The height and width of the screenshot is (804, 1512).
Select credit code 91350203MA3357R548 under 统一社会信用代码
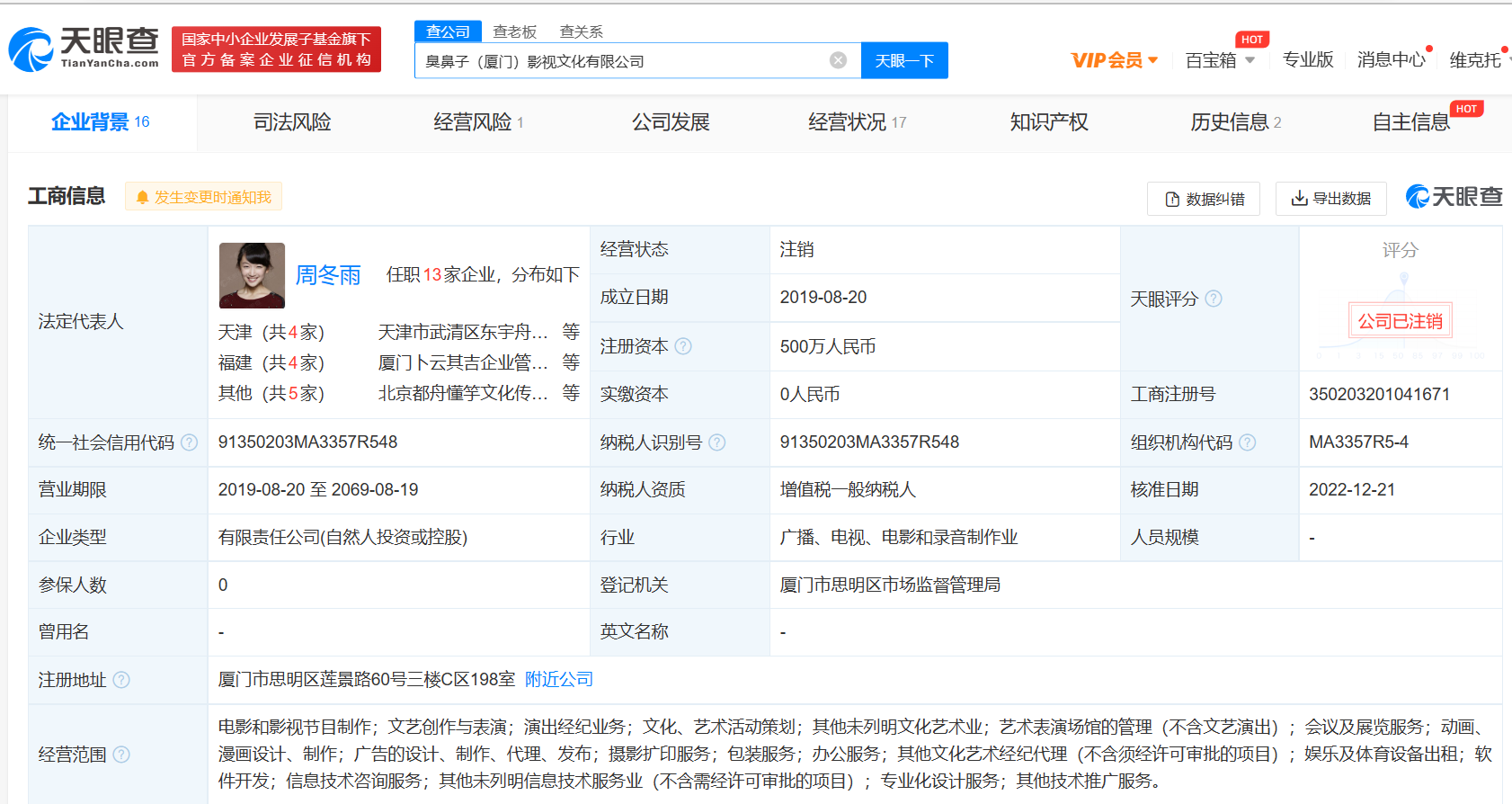click(x=307, y=442)
